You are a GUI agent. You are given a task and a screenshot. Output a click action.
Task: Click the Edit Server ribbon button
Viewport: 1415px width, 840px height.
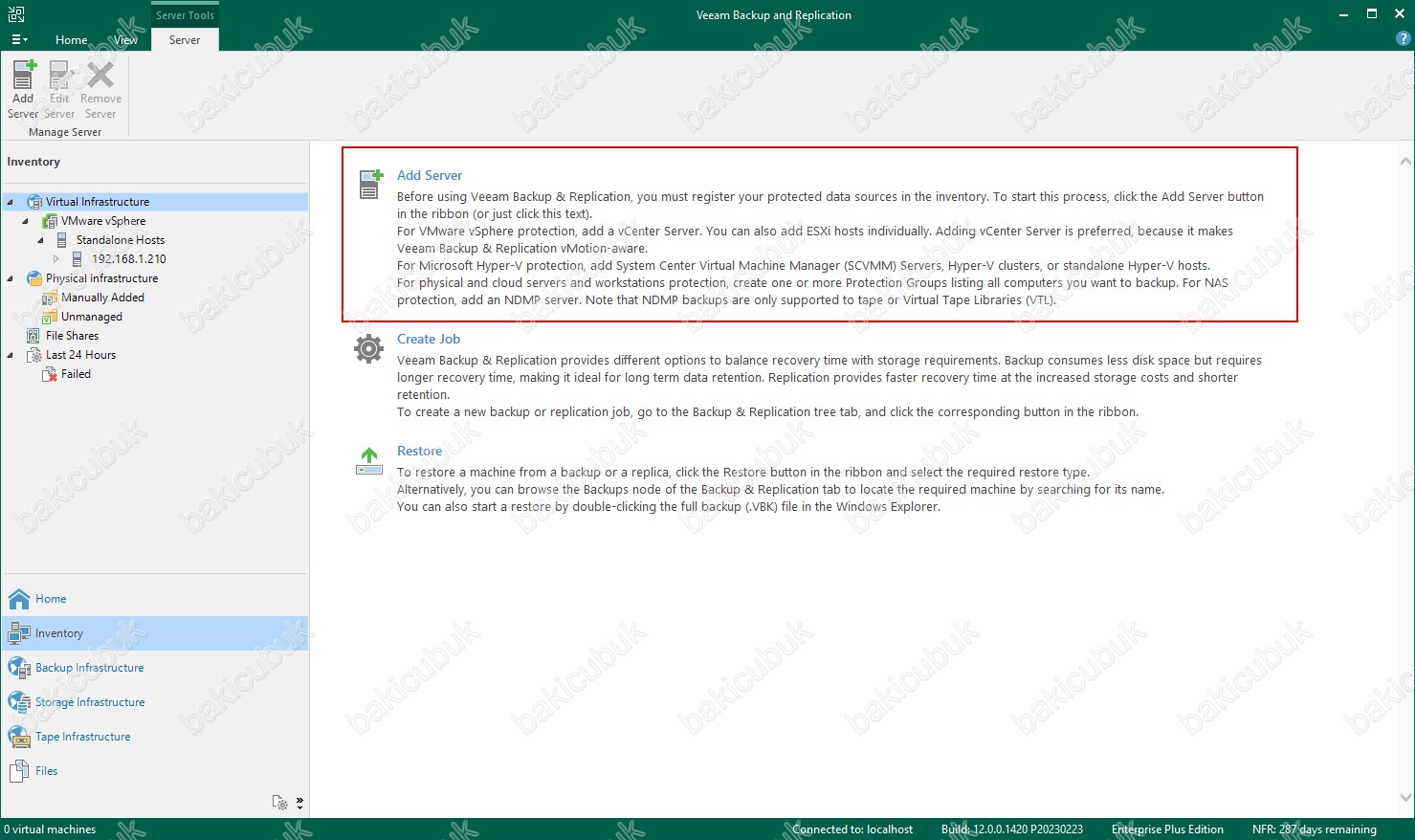[59, 89]
